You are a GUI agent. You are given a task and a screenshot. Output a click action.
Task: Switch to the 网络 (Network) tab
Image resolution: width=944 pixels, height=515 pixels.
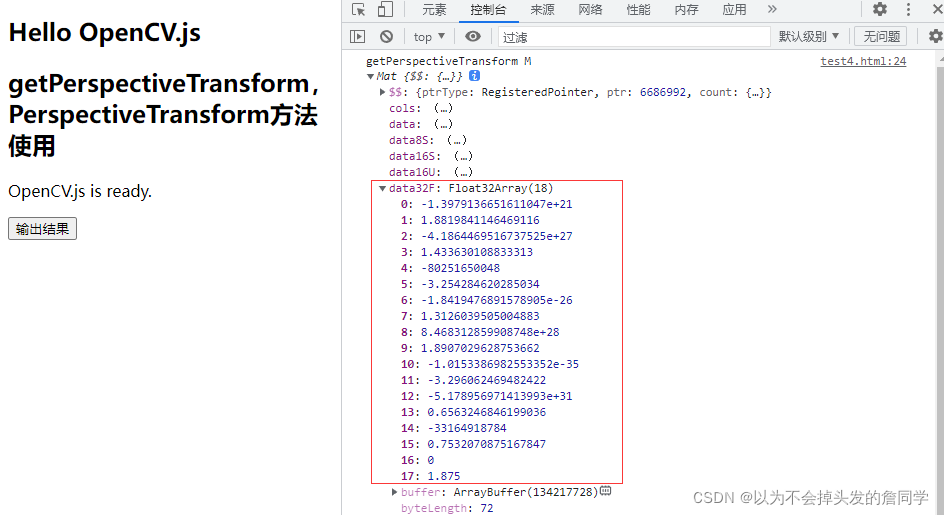click(591, 10)
